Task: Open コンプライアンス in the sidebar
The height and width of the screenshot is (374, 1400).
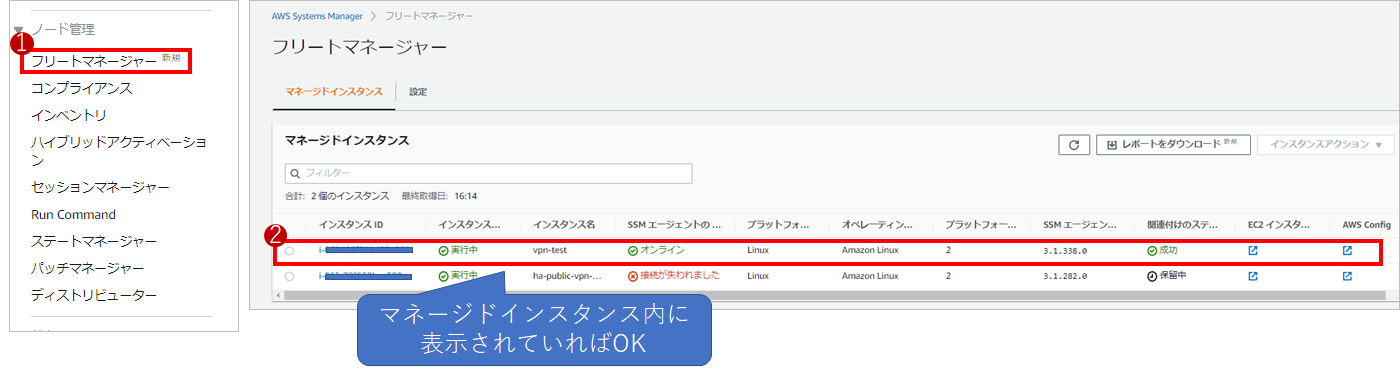Action: [x=82, y=88]
